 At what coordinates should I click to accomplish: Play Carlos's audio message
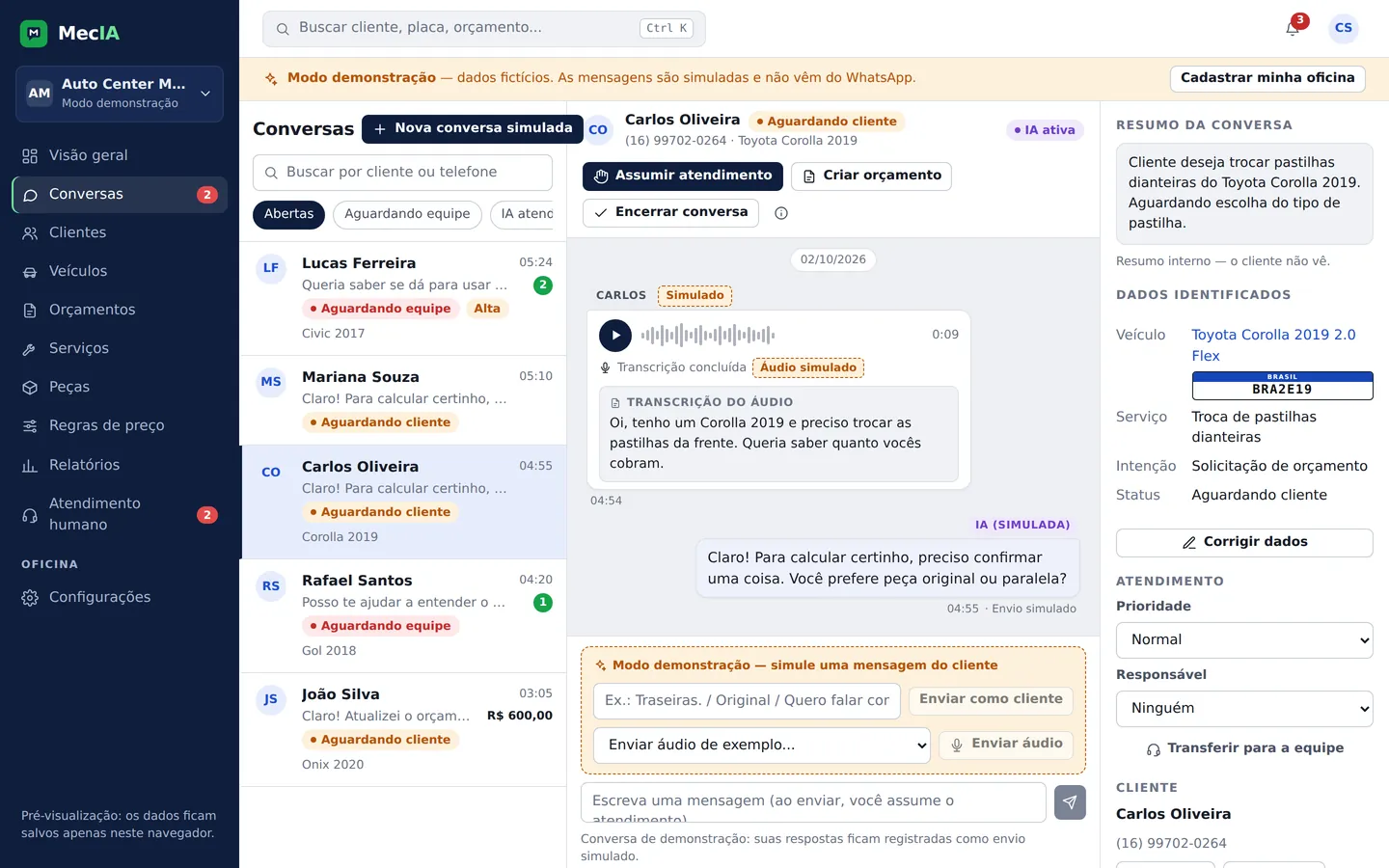615,336
